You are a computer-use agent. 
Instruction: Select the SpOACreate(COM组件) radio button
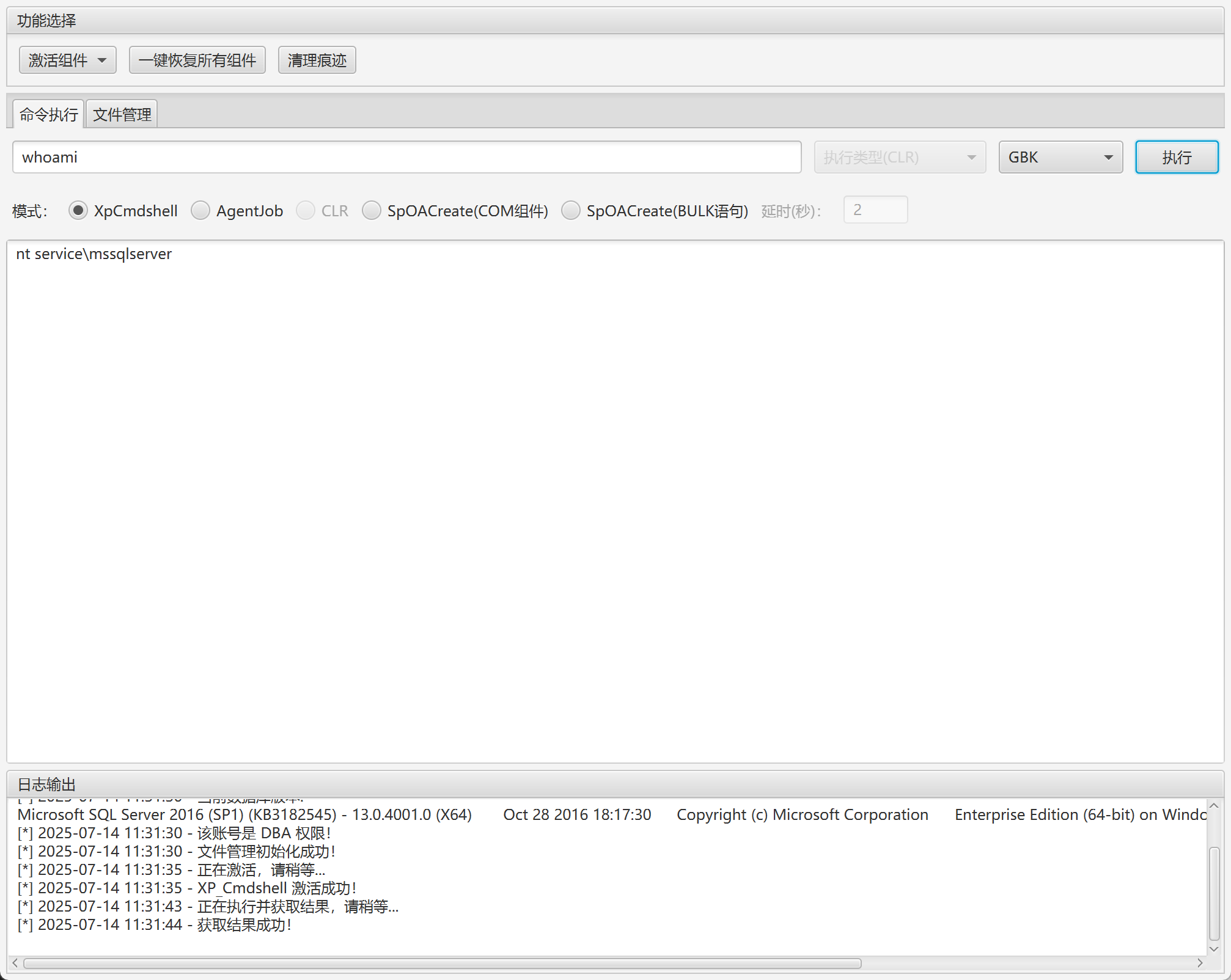click(372, 211)
